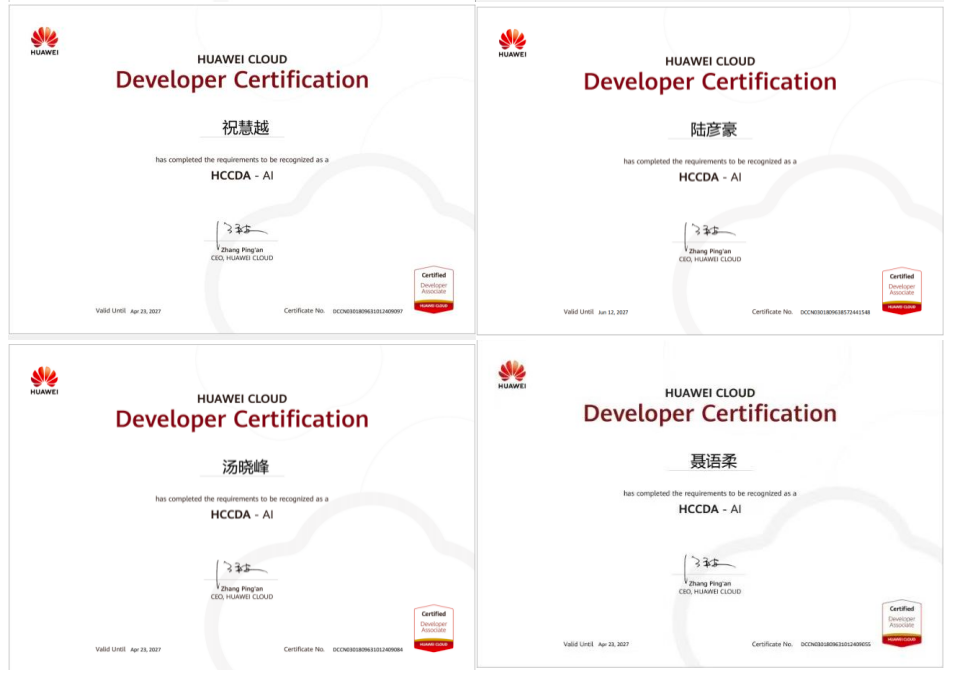Viewport: 956px width, 676px height.
Task: Click 'Developer Certification' title on 陆彦豪's certificate
Action: pyautogui.click(x=710, y=82)
